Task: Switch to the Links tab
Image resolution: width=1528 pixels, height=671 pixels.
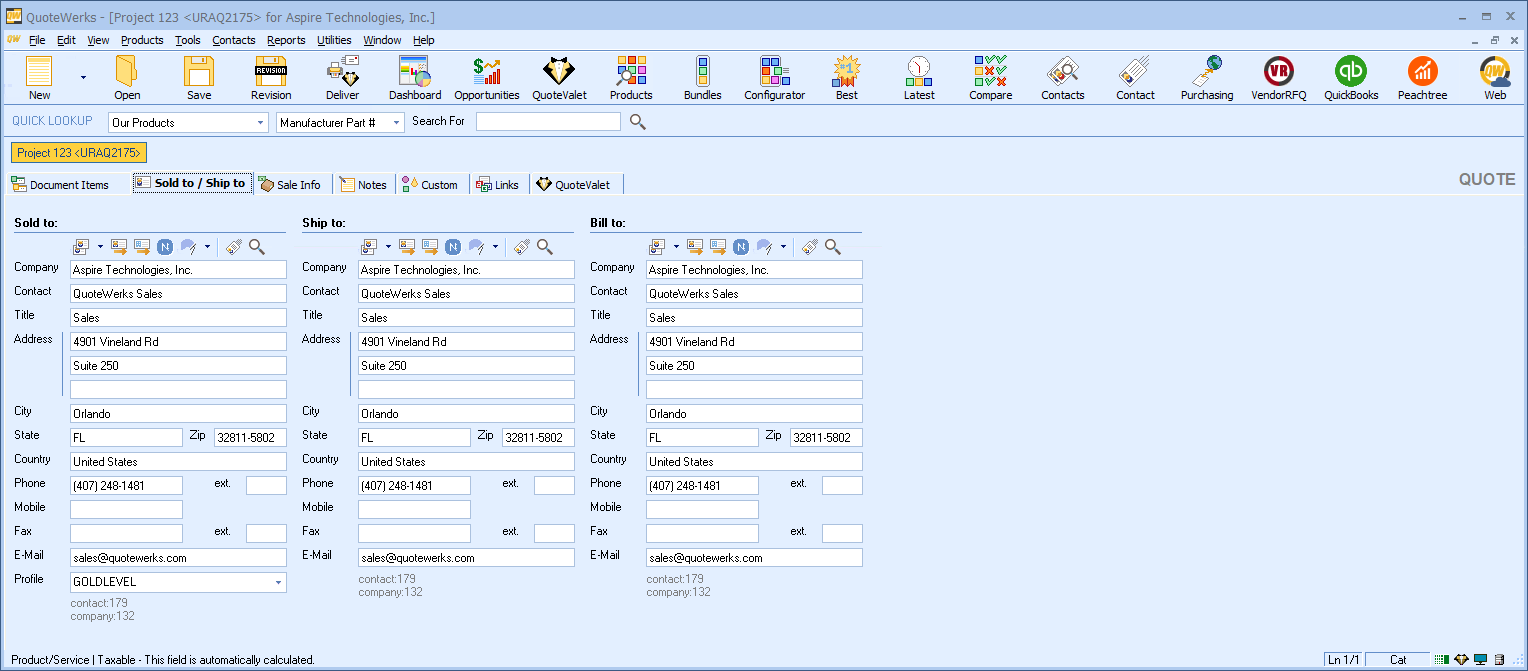Action: (x=498, y=185)
